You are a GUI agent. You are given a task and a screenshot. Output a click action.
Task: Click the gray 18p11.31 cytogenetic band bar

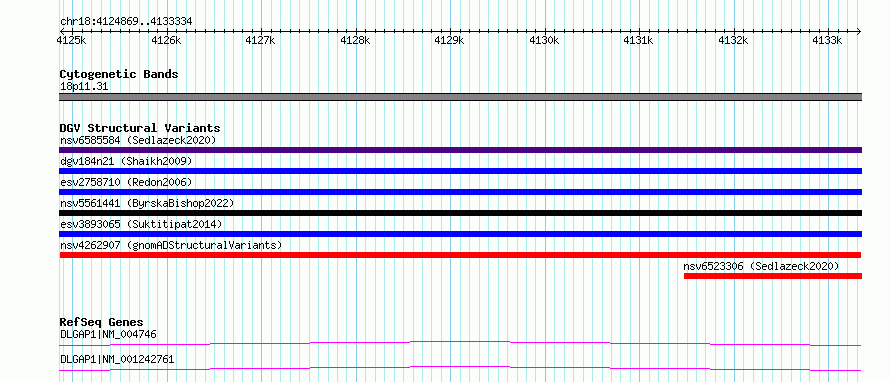point(460,97)
